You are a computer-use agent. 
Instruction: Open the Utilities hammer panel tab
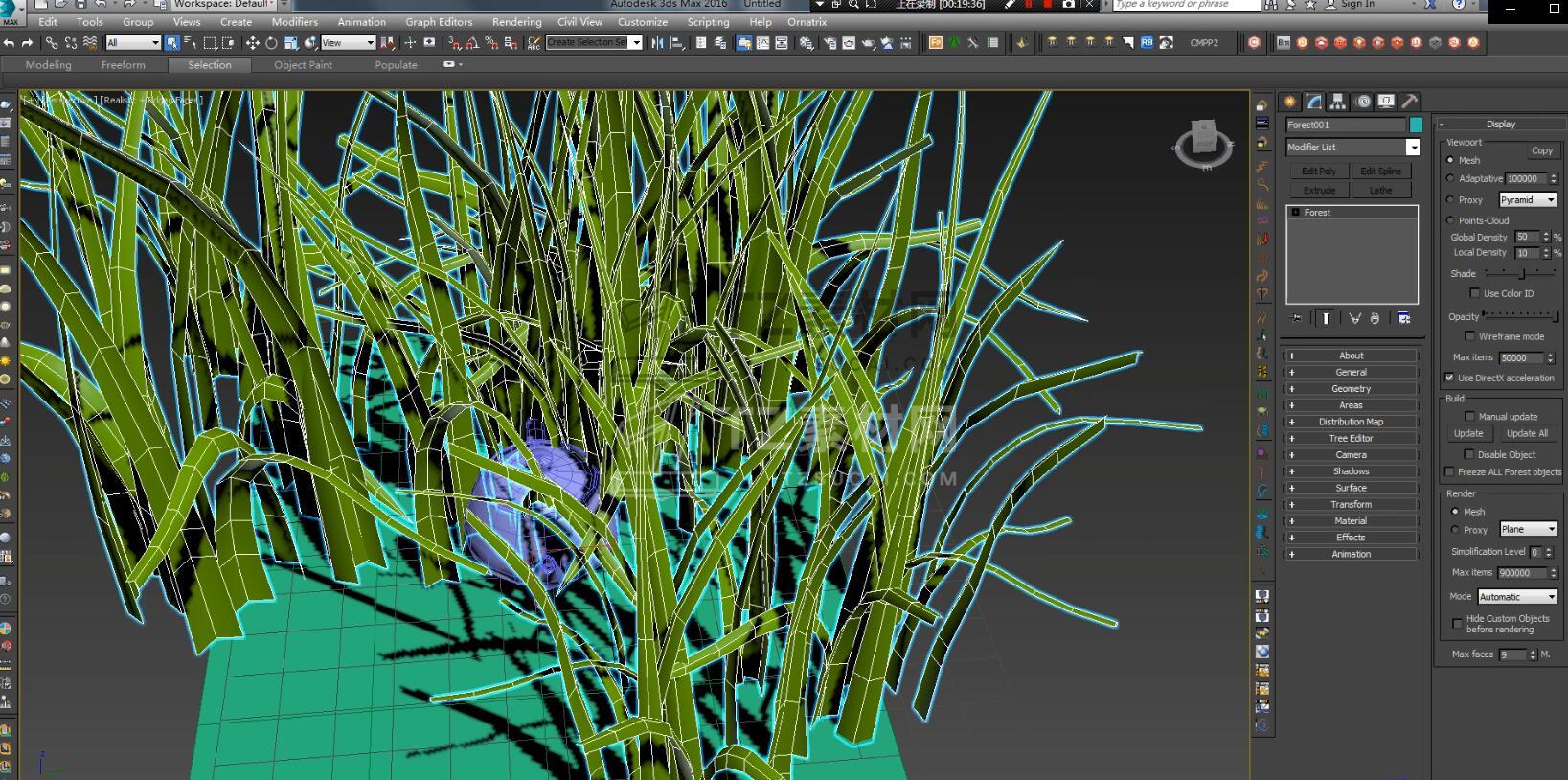1409,102
